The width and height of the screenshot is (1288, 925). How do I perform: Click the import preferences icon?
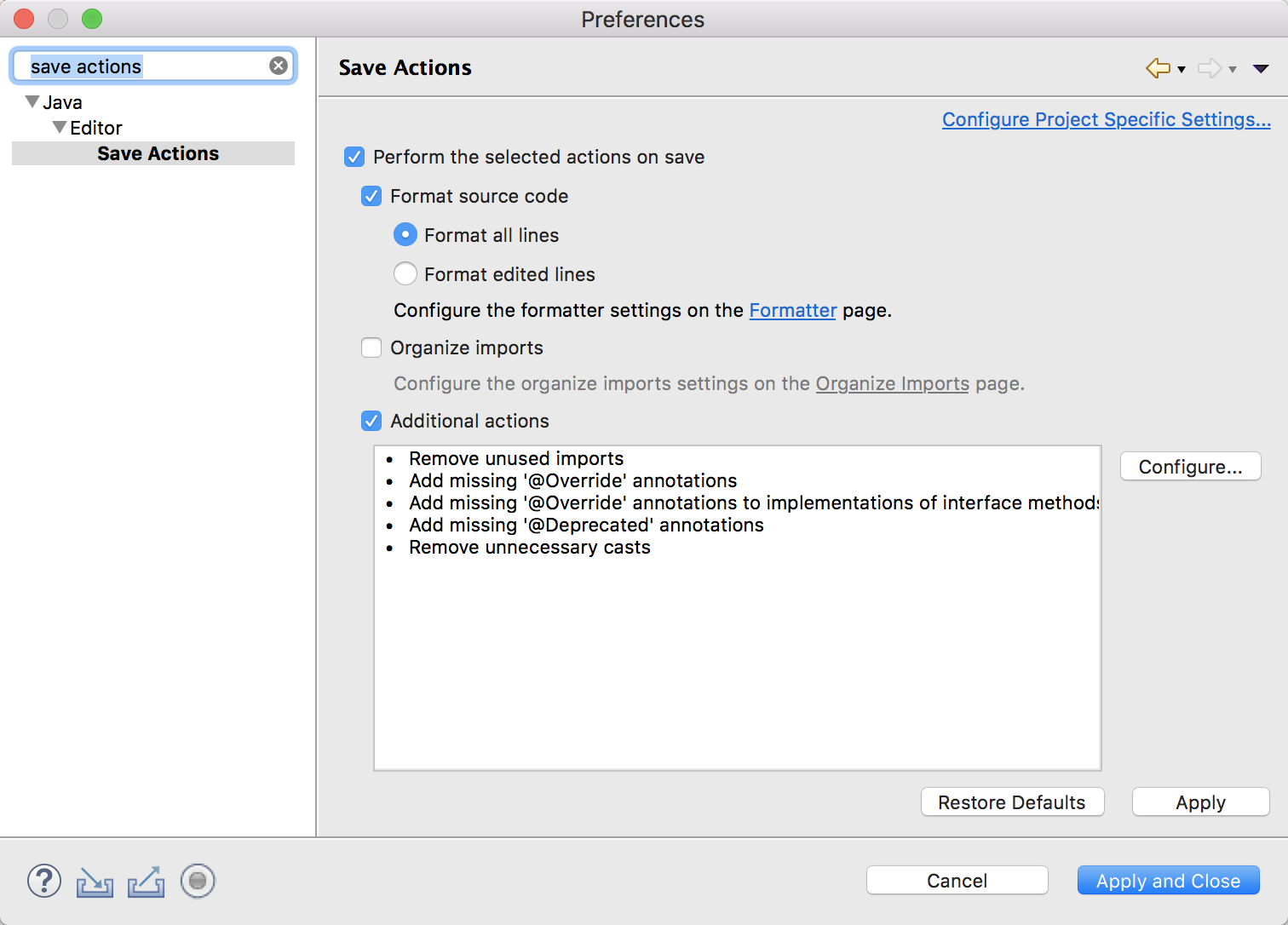[95, 882]
